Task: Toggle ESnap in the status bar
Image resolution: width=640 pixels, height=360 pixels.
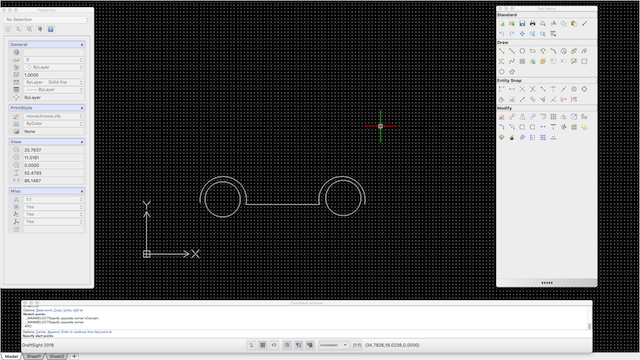Action: [298, 345]
